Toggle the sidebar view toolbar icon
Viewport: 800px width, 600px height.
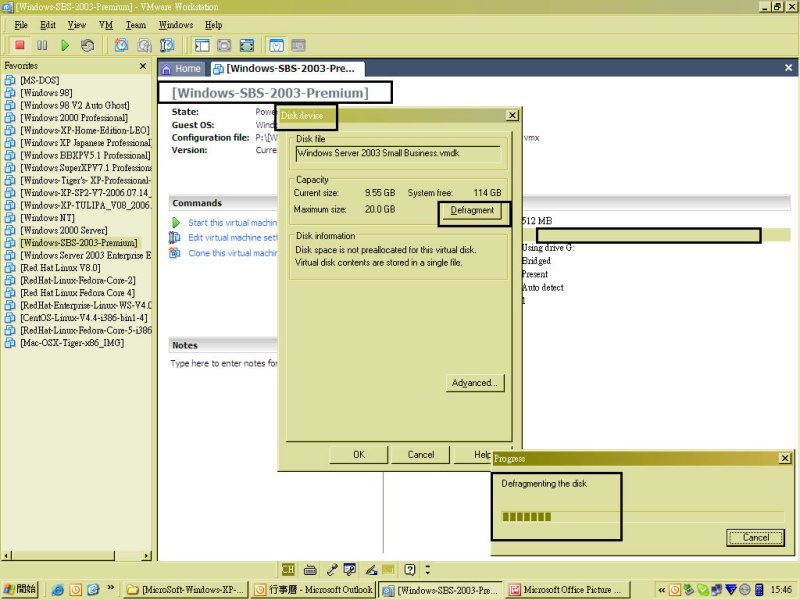point(202,45)
